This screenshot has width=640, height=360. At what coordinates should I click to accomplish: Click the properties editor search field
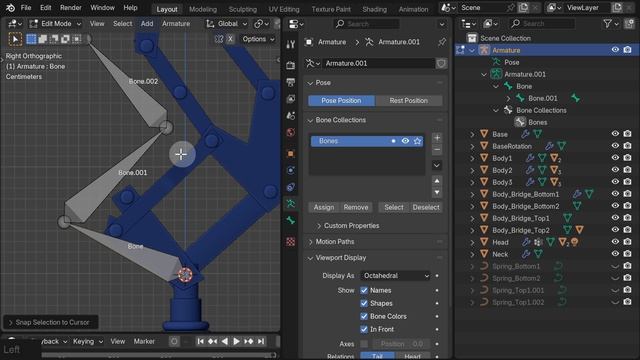[366, 24]
